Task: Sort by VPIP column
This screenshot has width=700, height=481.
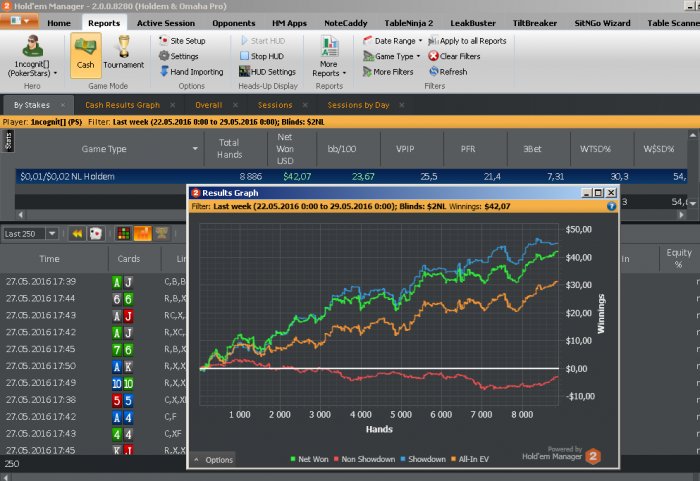Action: (411, 149)
